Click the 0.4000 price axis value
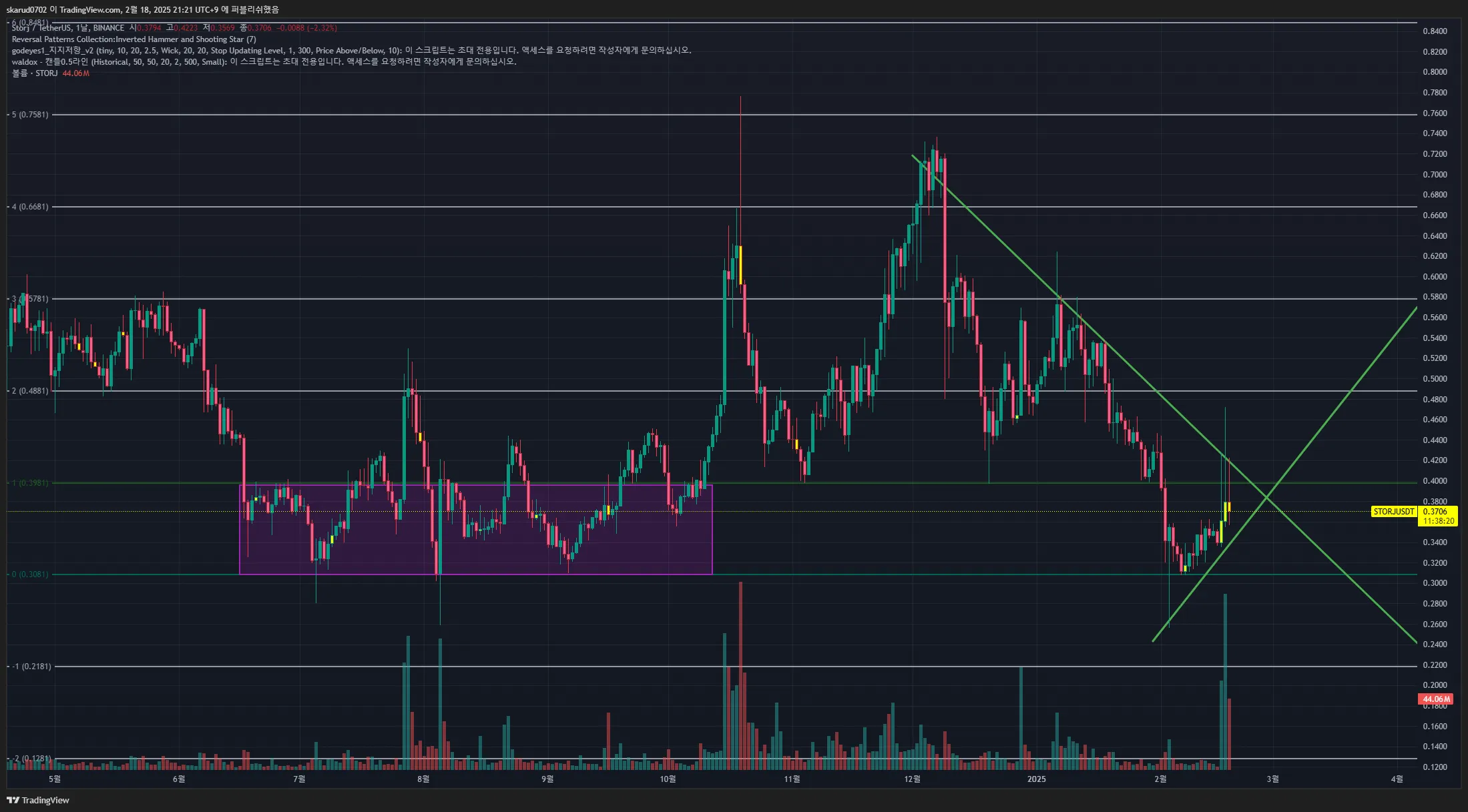1468x812 pixels. [1435, 481]
